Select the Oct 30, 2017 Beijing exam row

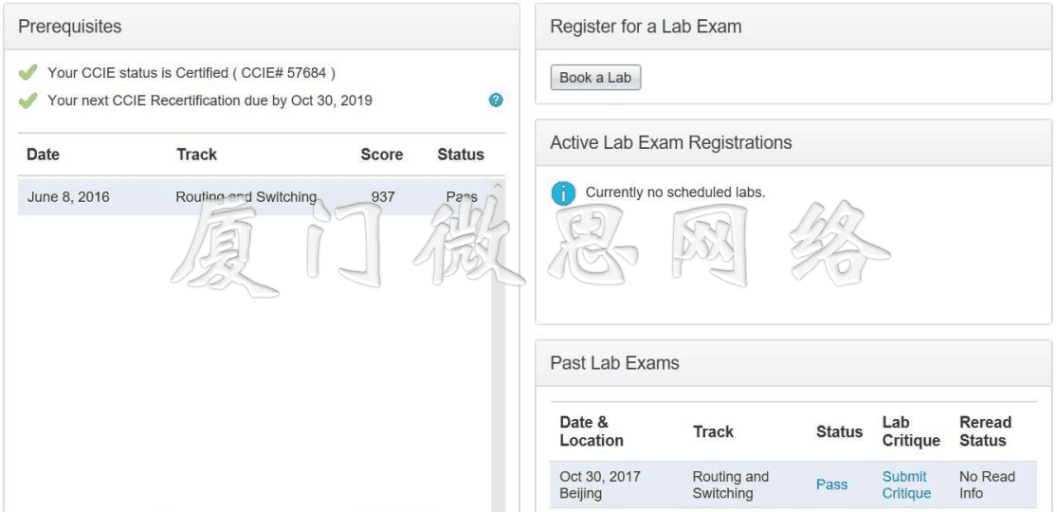coord(793,485)
